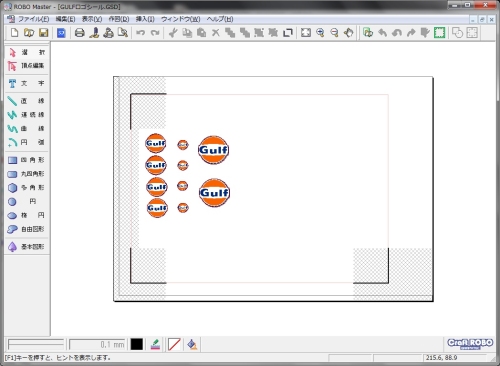Open the ファイル(F) menu
This screenshot has width=500, height=366.
[x=33, y=19]
